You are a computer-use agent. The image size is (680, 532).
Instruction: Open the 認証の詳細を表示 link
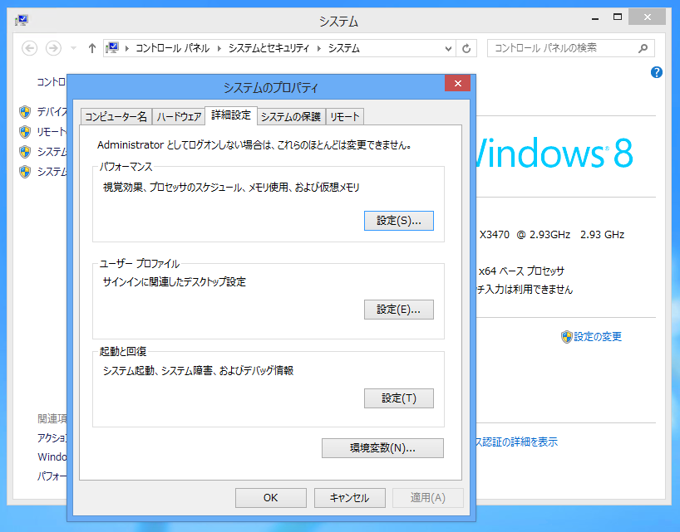[516, 442]
